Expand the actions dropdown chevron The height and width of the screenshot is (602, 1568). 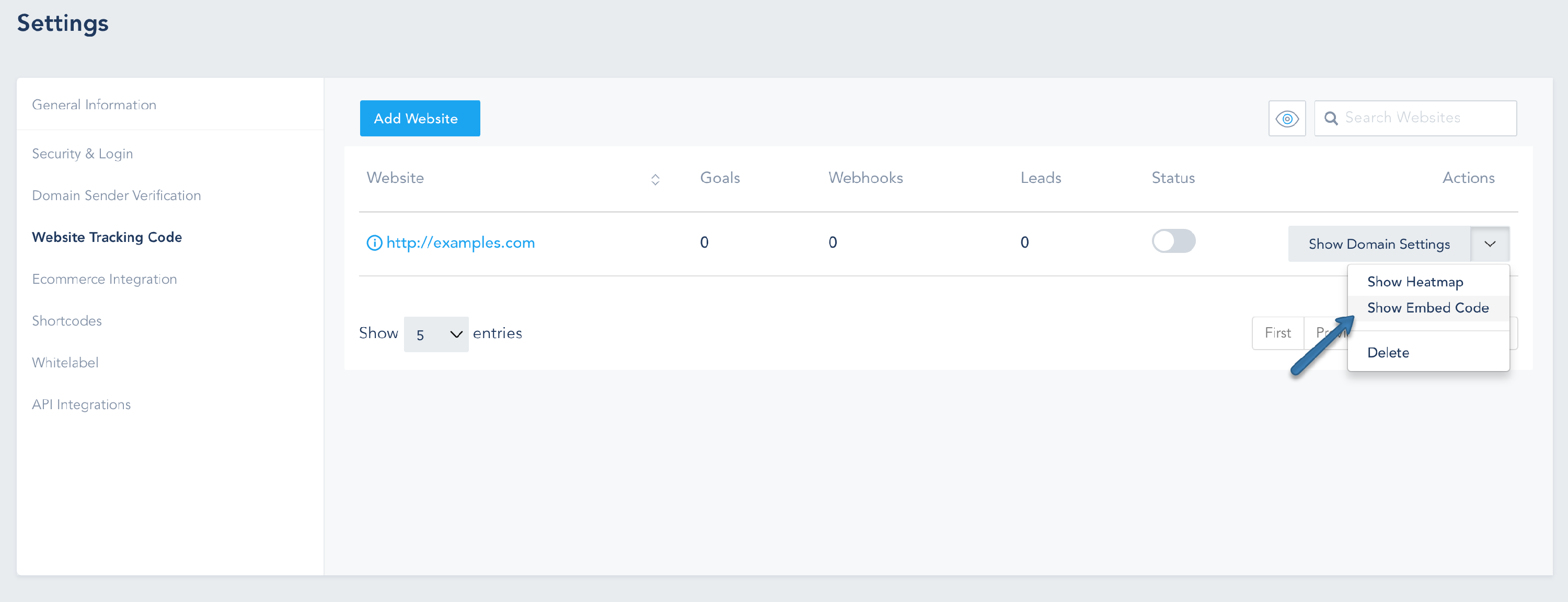(x=1489, y=244)
